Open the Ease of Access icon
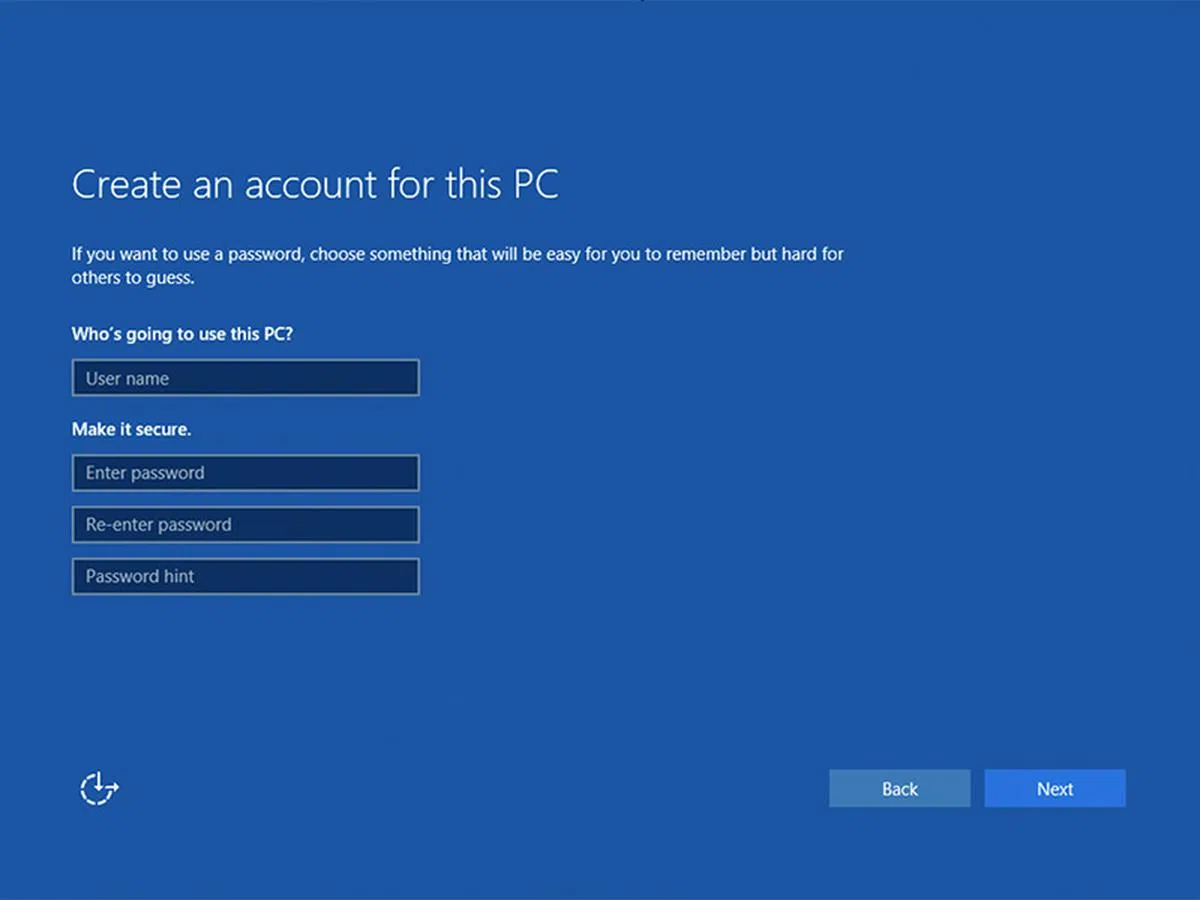 (99, 789)
